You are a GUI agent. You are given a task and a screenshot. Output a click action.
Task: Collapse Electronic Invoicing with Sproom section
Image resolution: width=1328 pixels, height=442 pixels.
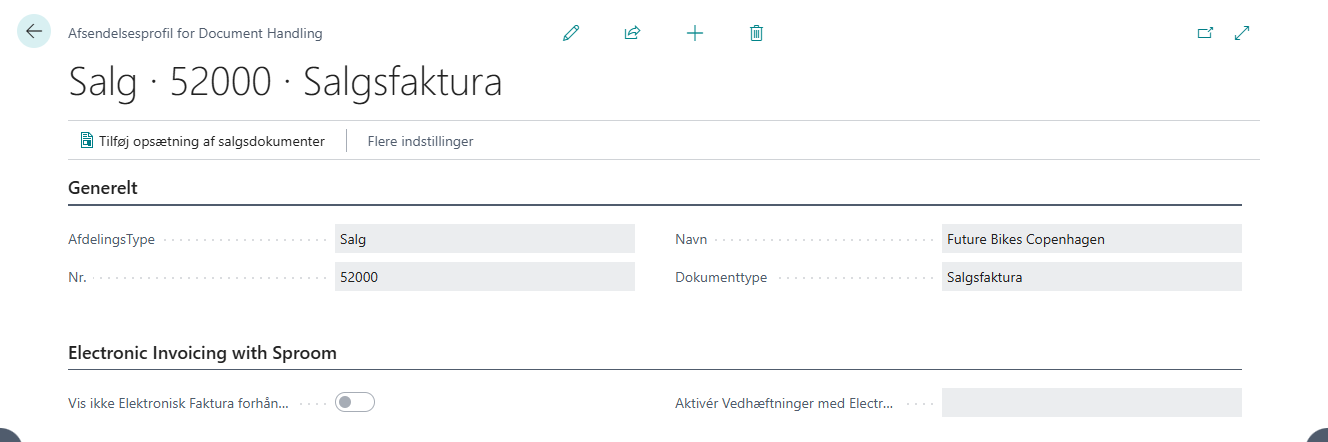click(x=202, y=353)
